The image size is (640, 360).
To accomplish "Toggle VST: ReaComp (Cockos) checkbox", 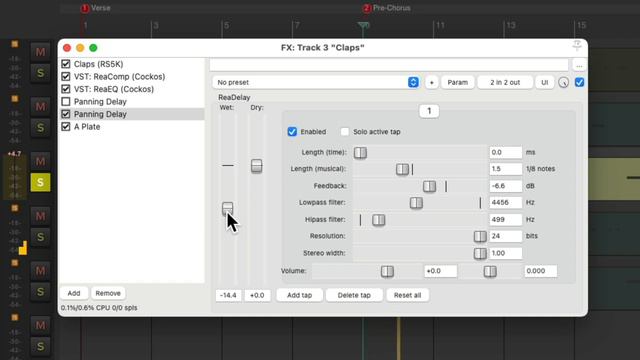I will [x=66, y=76].
